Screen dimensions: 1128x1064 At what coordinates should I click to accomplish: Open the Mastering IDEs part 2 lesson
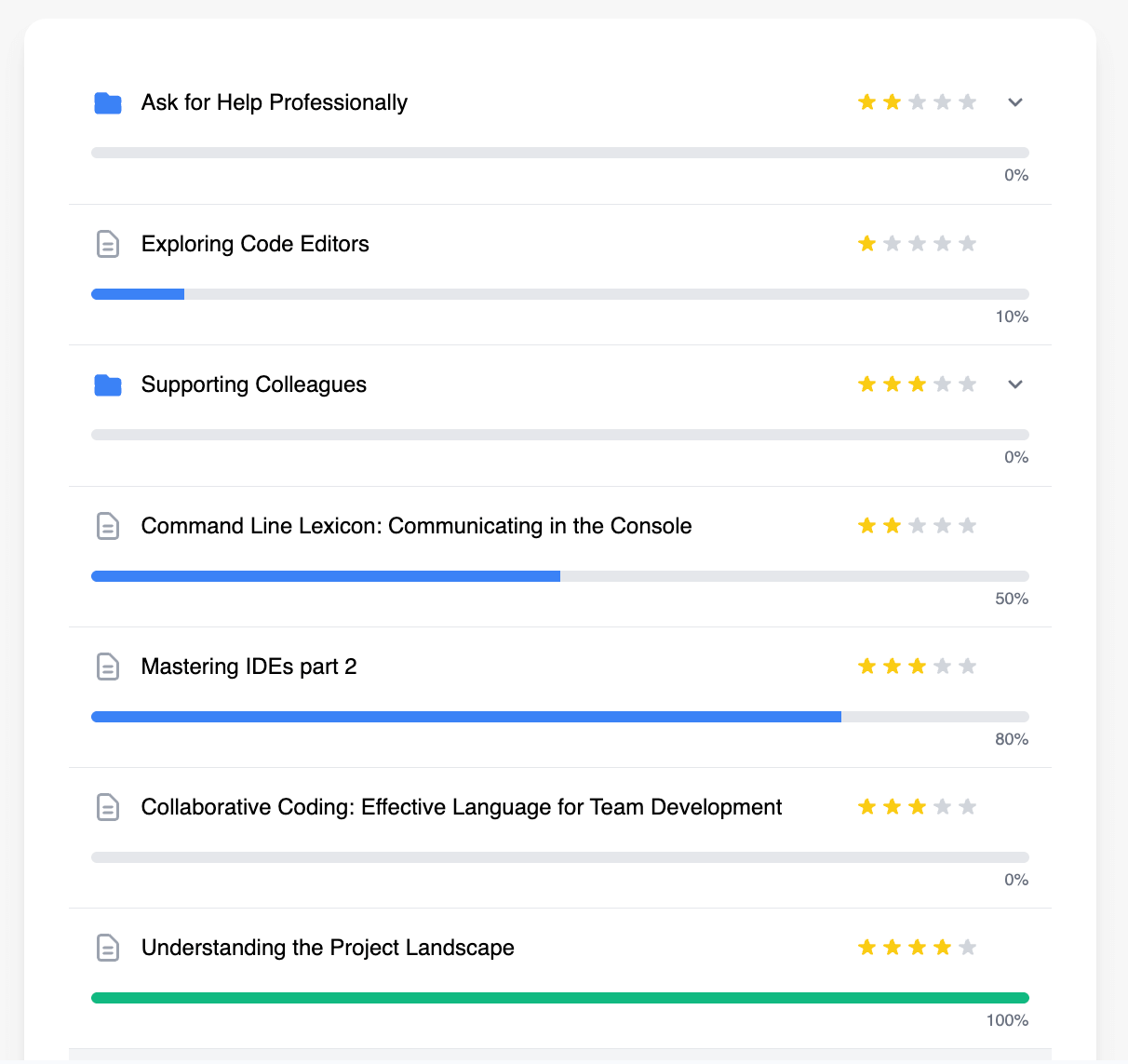pyautogui.click(x=248, y=667)
